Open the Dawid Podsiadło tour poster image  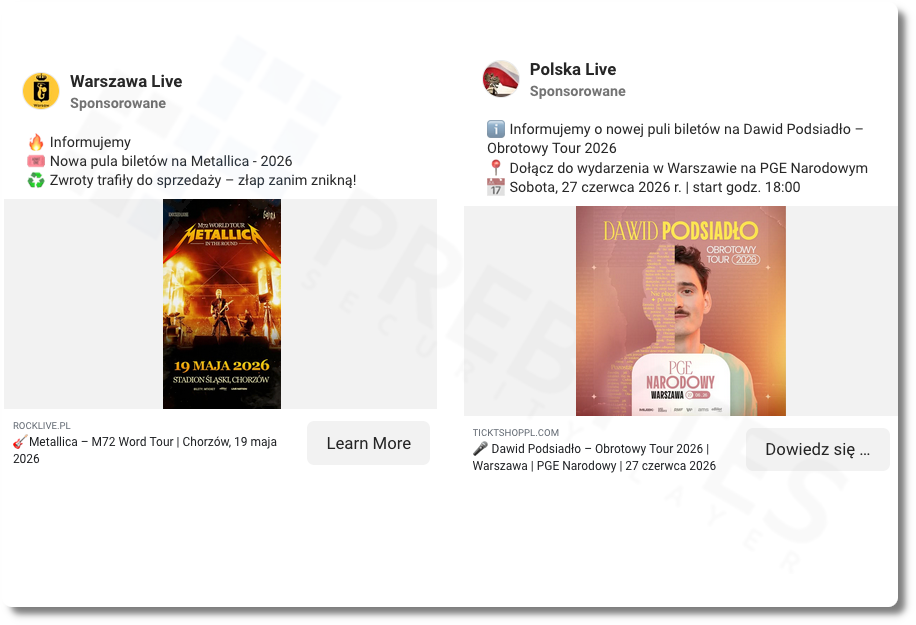[681, 311]
